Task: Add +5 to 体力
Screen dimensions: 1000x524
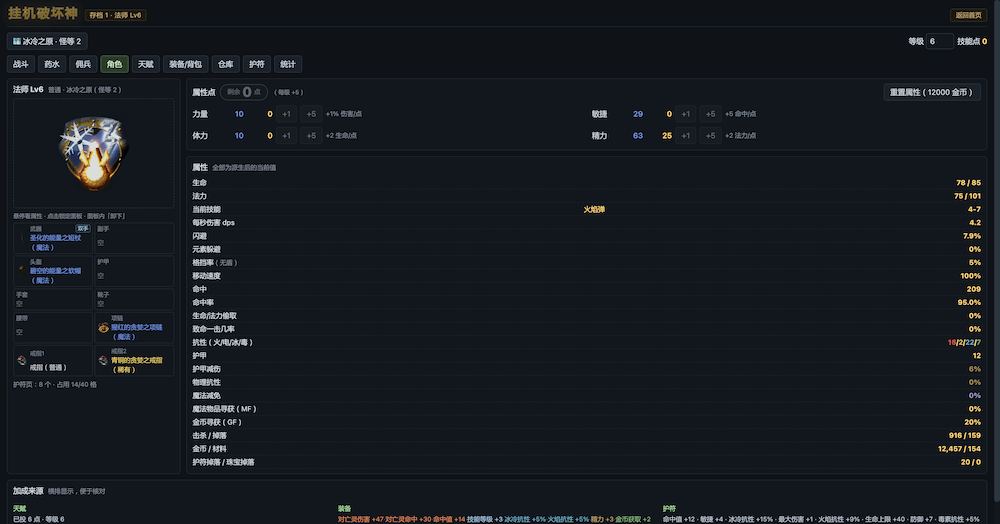Action: [311, 136]
